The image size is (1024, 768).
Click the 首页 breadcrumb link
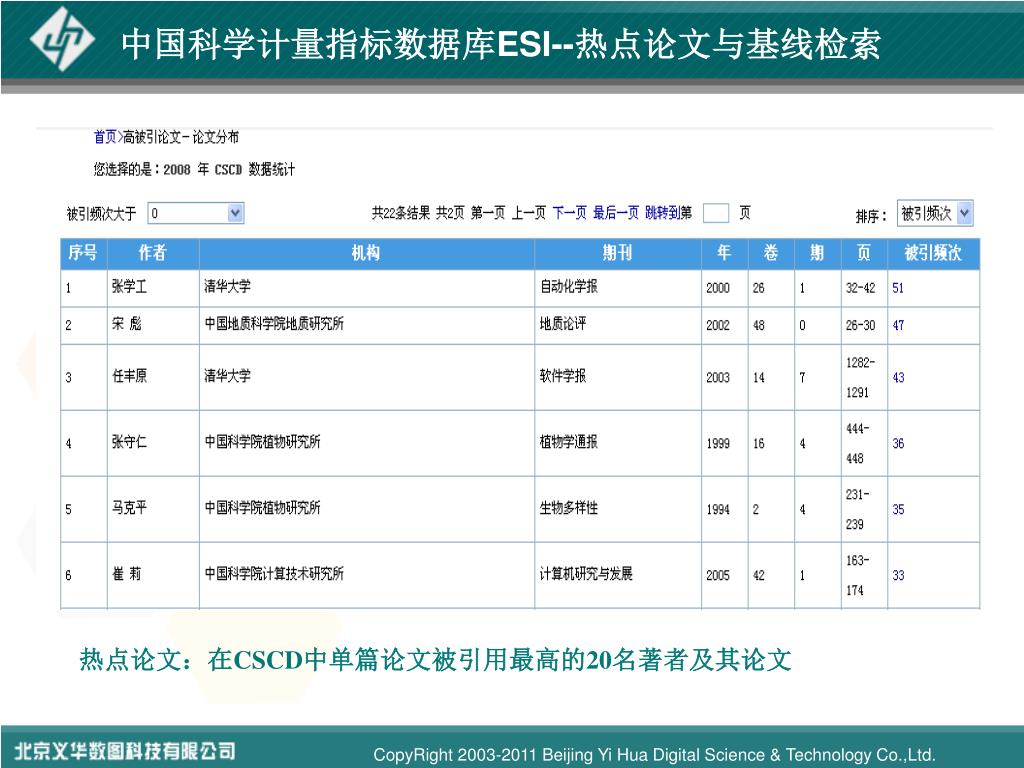(x=104, y=137)
